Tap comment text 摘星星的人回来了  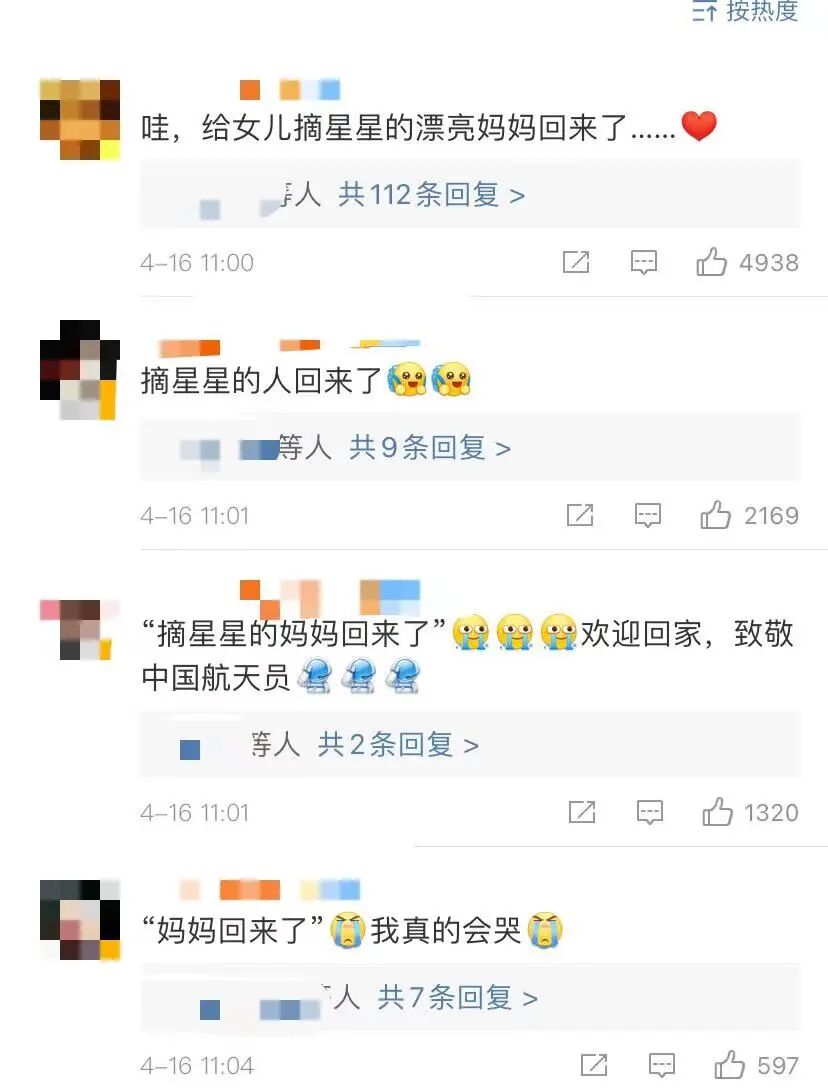(x=262, y=381)
